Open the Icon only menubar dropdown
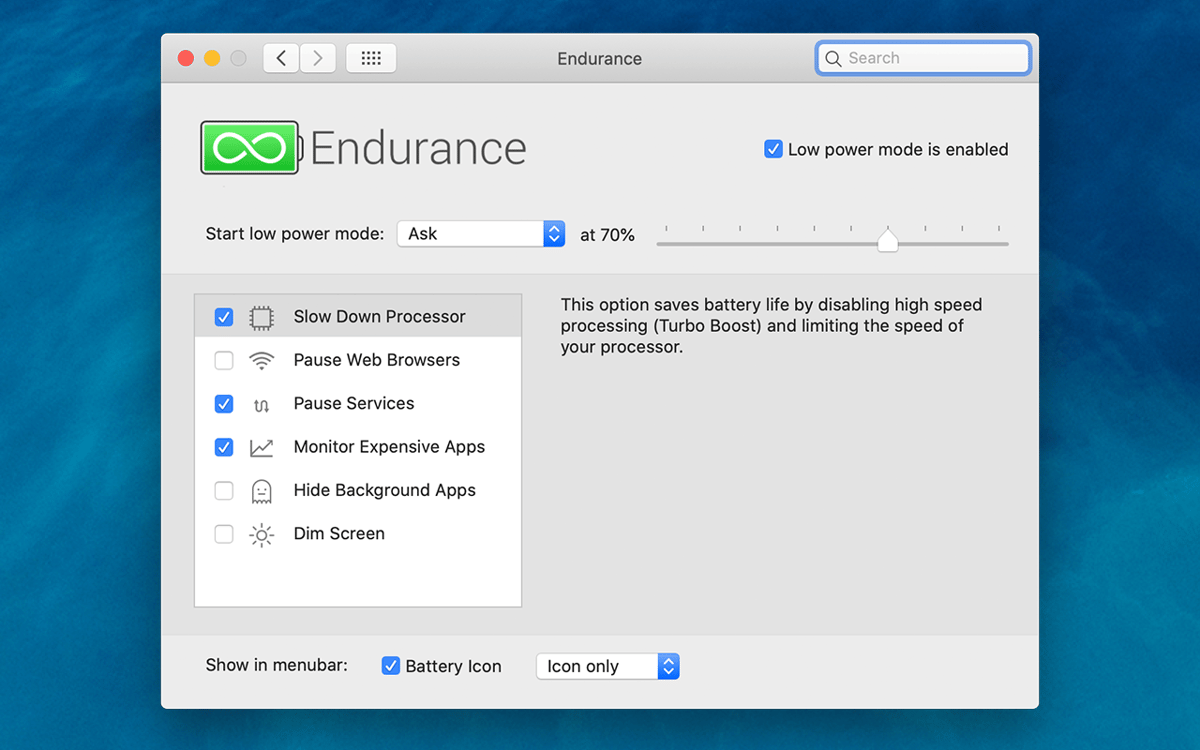Screen dimensions: 1200x750 point(608,666)
